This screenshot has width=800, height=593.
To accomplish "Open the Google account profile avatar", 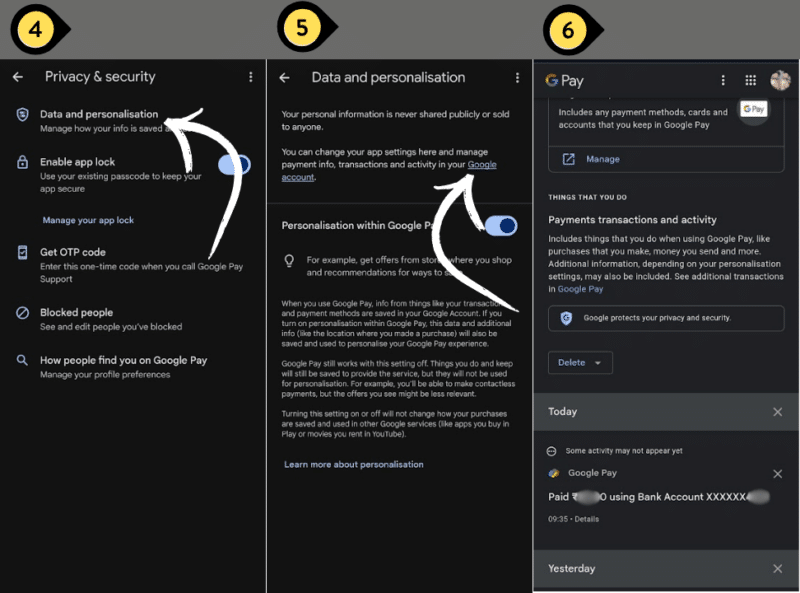I will pos(780,81).
